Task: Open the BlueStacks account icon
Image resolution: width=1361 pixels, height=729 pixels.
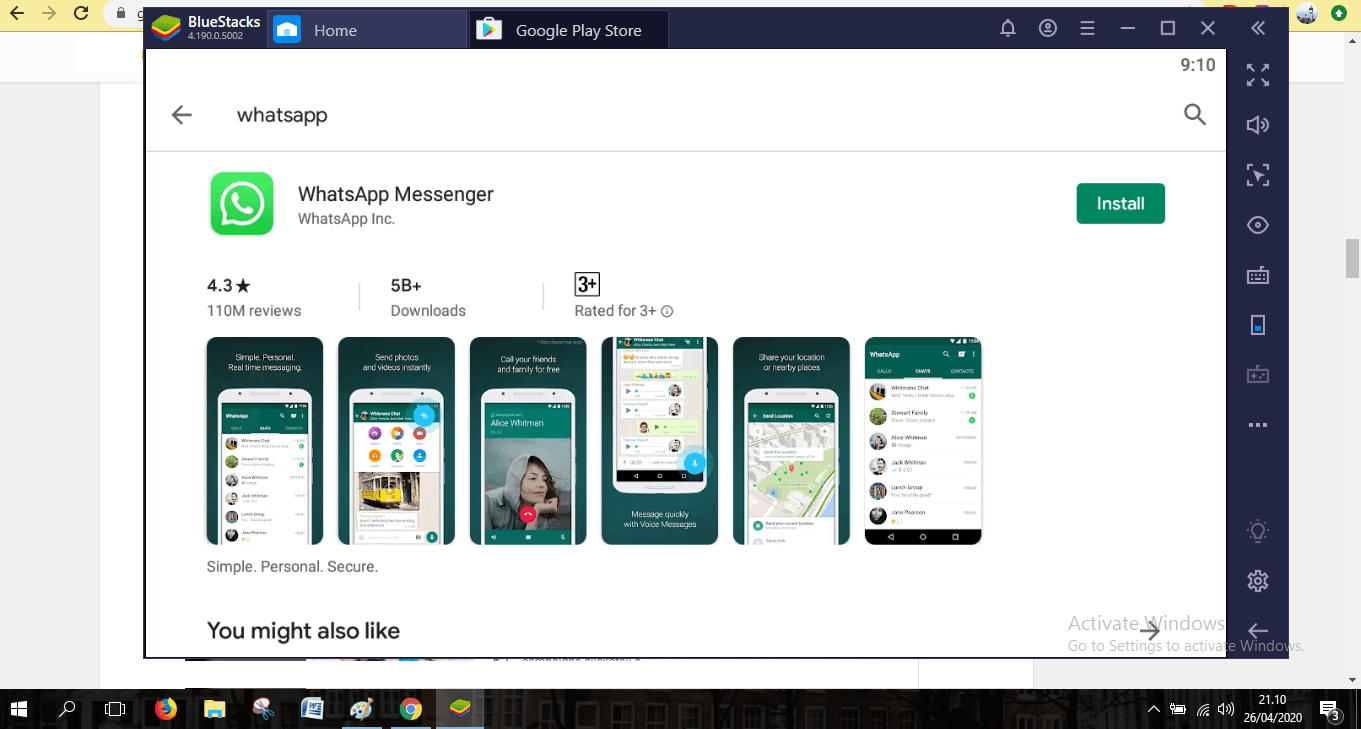Action: (x=1048, y=29)
